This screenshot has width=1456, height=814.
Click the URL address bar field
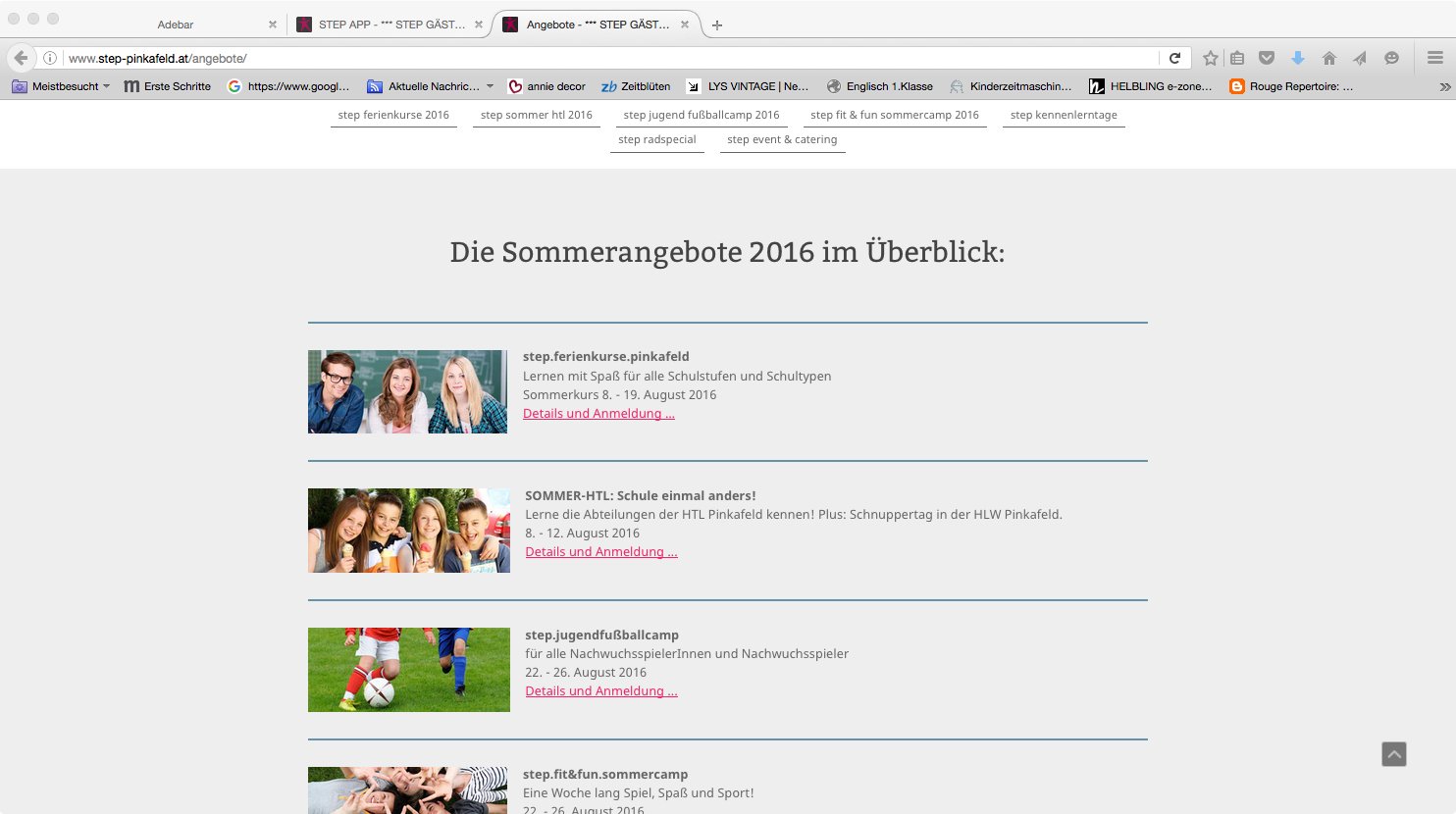608,58
